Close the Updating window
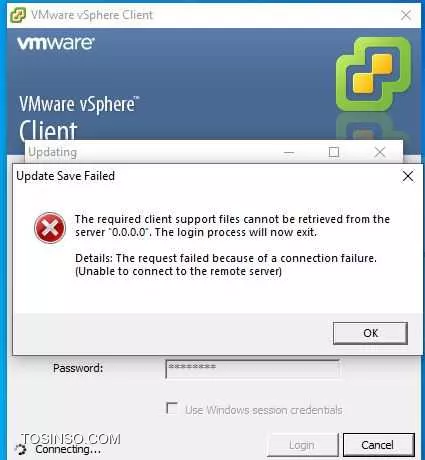 pyautogui.click(x=380, y=152)
